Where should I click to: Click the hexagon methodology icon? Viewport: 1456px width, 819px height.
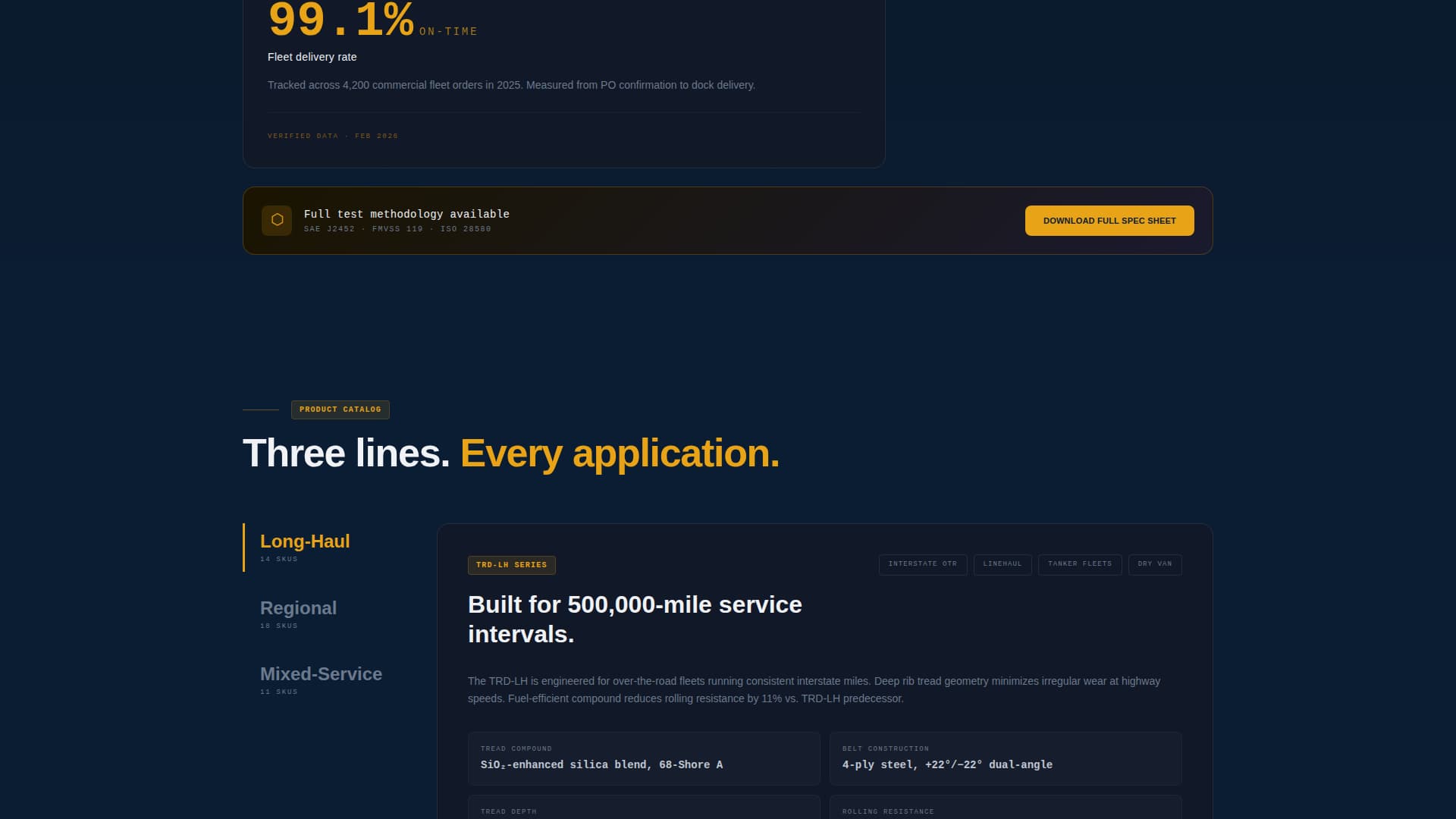click(x=276, y=221)
